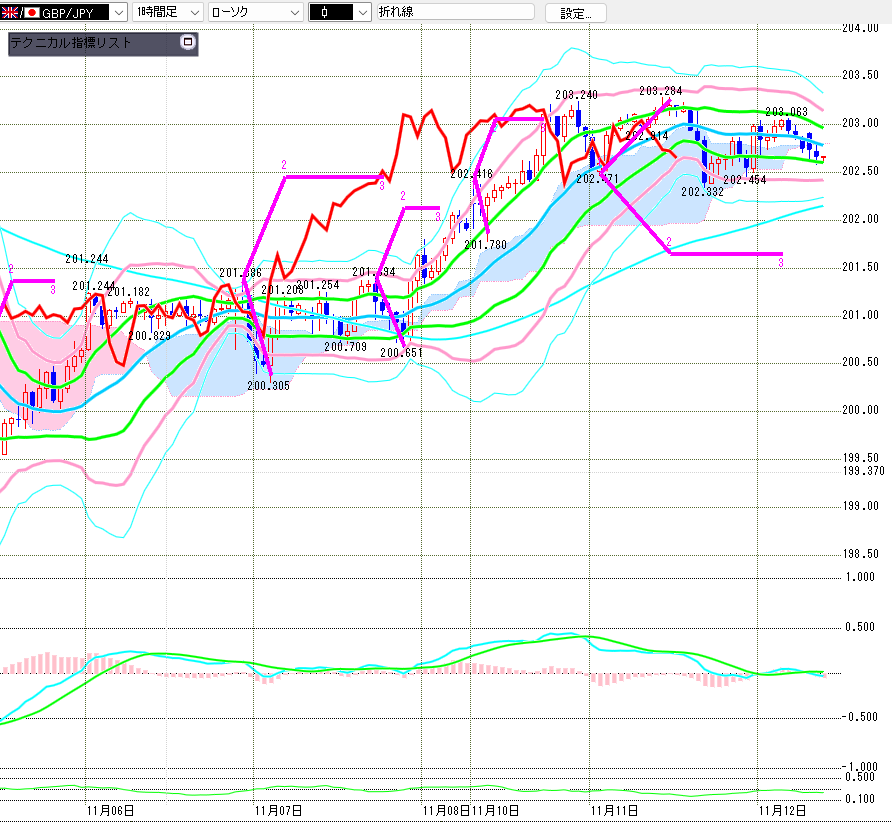Click the 202.332 swing low label

pyautogui.click(x=702, y=191)
